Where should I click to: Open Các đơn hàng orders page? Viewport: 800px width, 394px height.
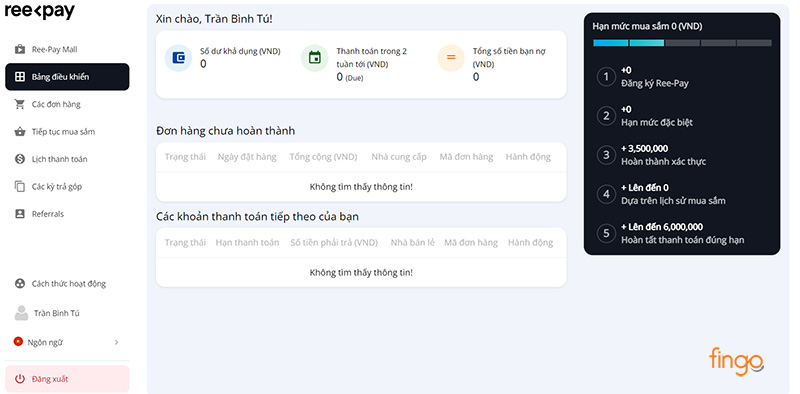point(67,104)
